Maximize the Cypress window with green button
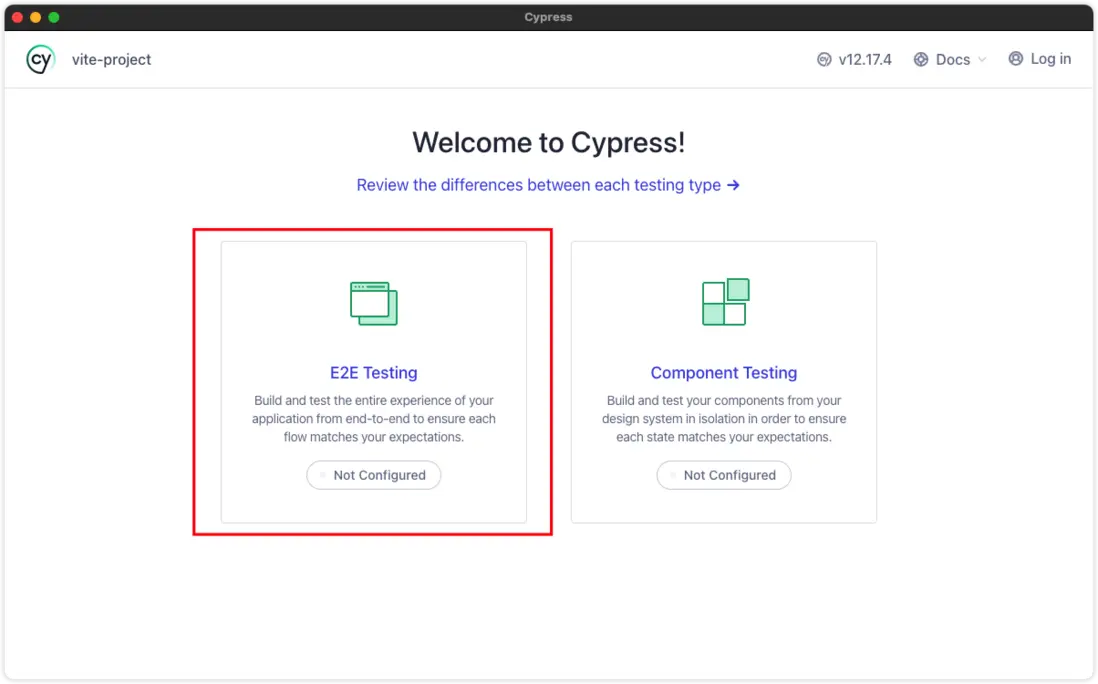Screen dimensions: 1098x684 tap(54, 18)
